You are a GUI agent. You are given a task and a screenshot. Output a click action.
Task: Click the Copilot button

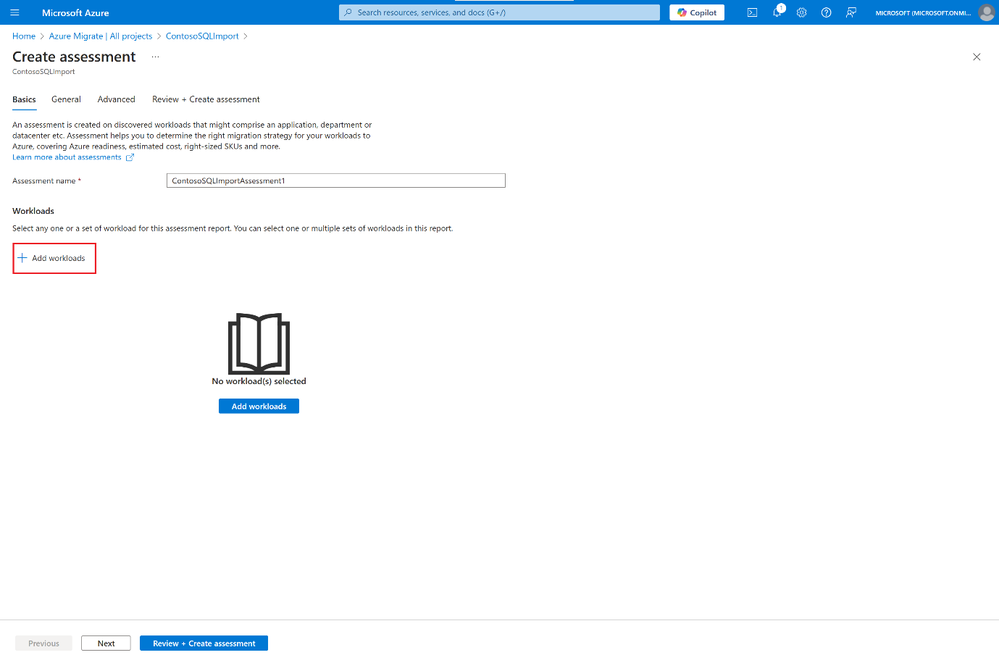click(696, 13)
